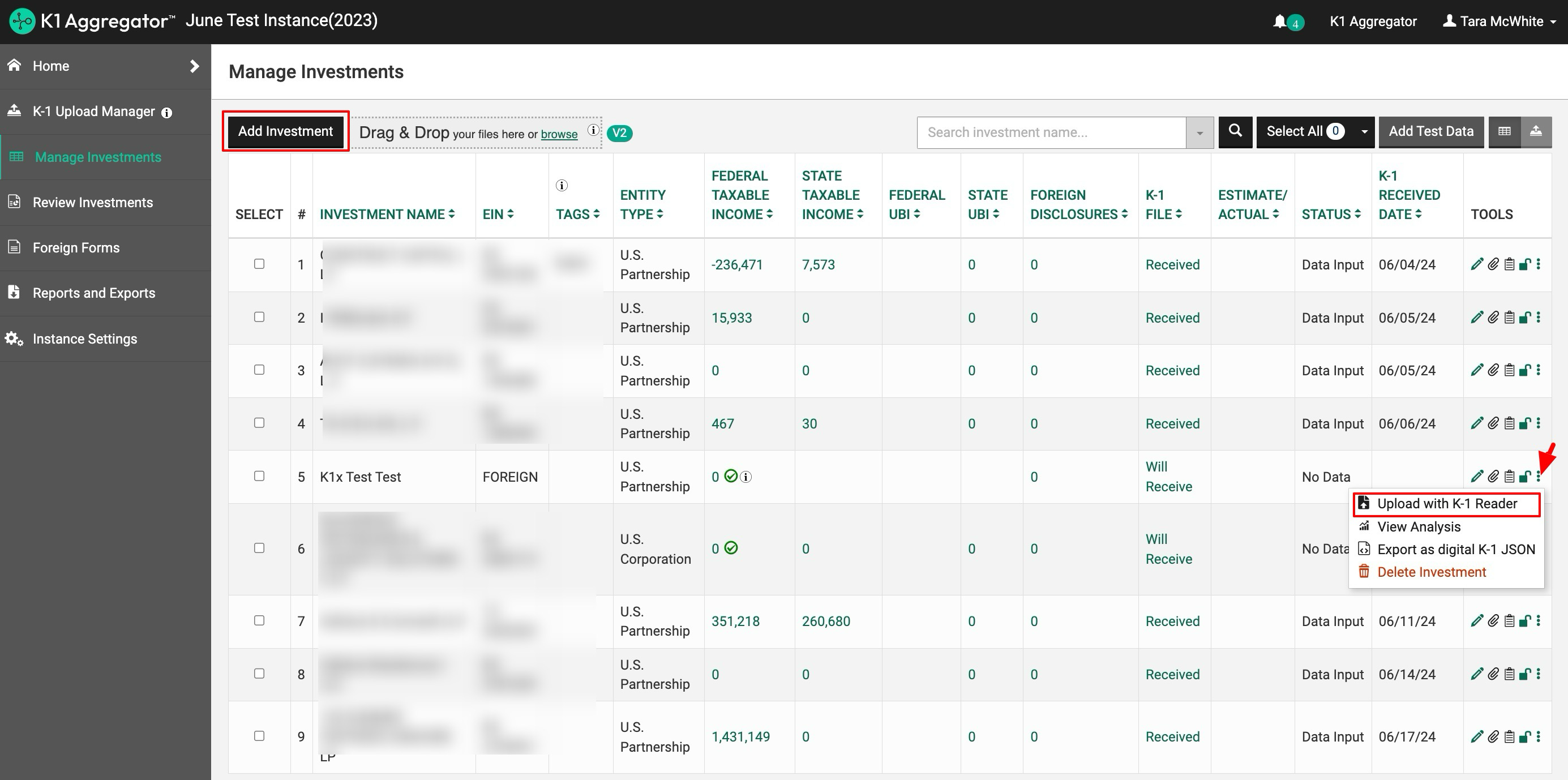1568x780 pixels.
Task: Open the clipboard notes icon in row 3
Action: 1509,370
